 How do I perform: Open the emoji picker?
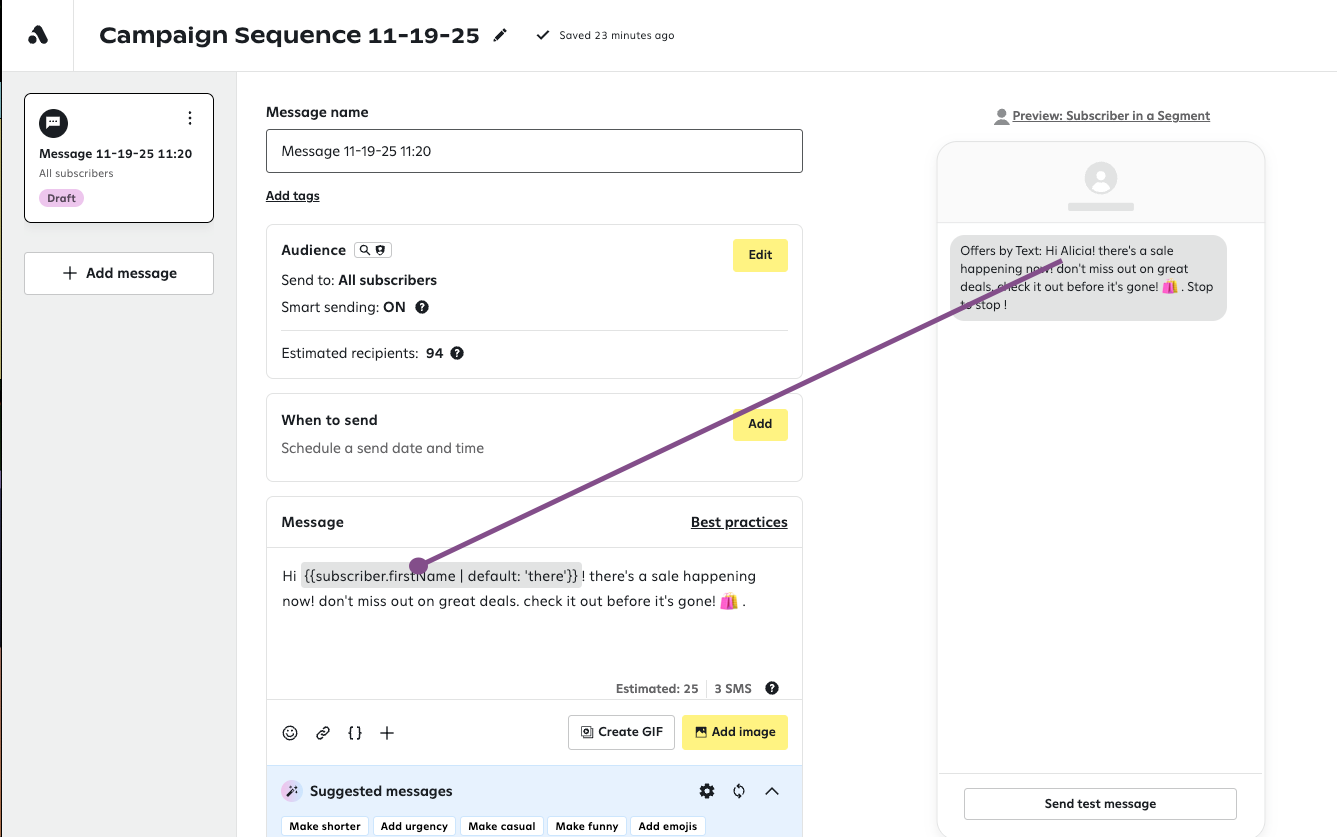[290, 733]
